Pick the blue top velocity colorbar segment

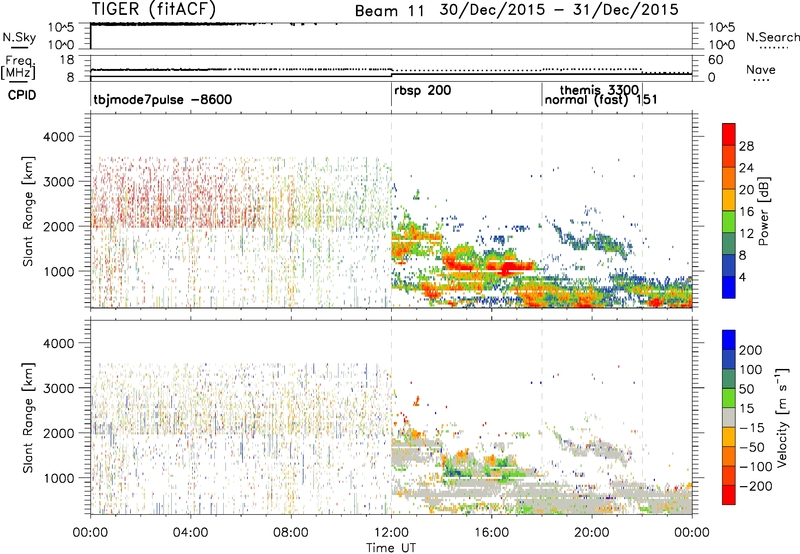pyautogui.click(x=729, y=340)
